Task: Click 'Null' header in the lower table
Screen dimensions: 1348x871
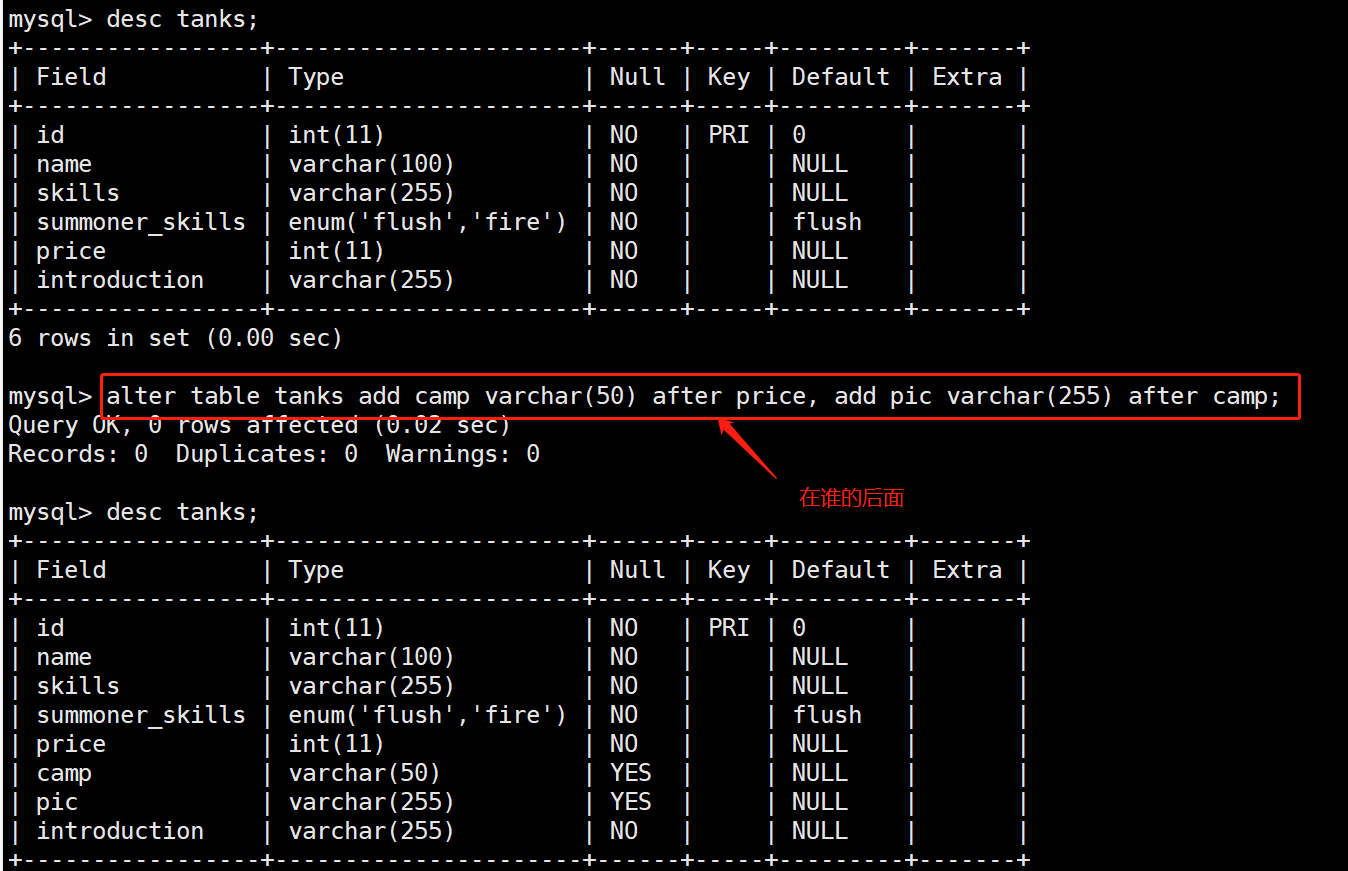Action: coord(638,571)
